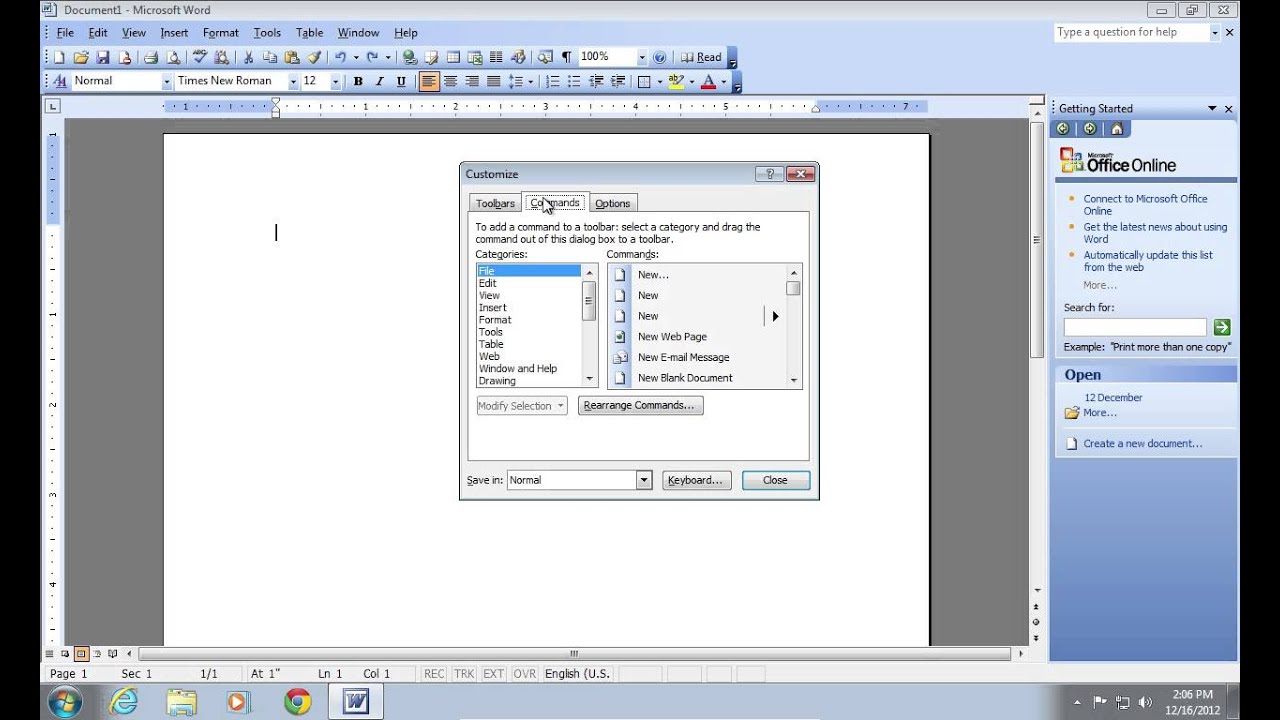Viewport: 1280px width, 720px height.
Task: Toggle Bold formatting button
Action: (358, 82)
